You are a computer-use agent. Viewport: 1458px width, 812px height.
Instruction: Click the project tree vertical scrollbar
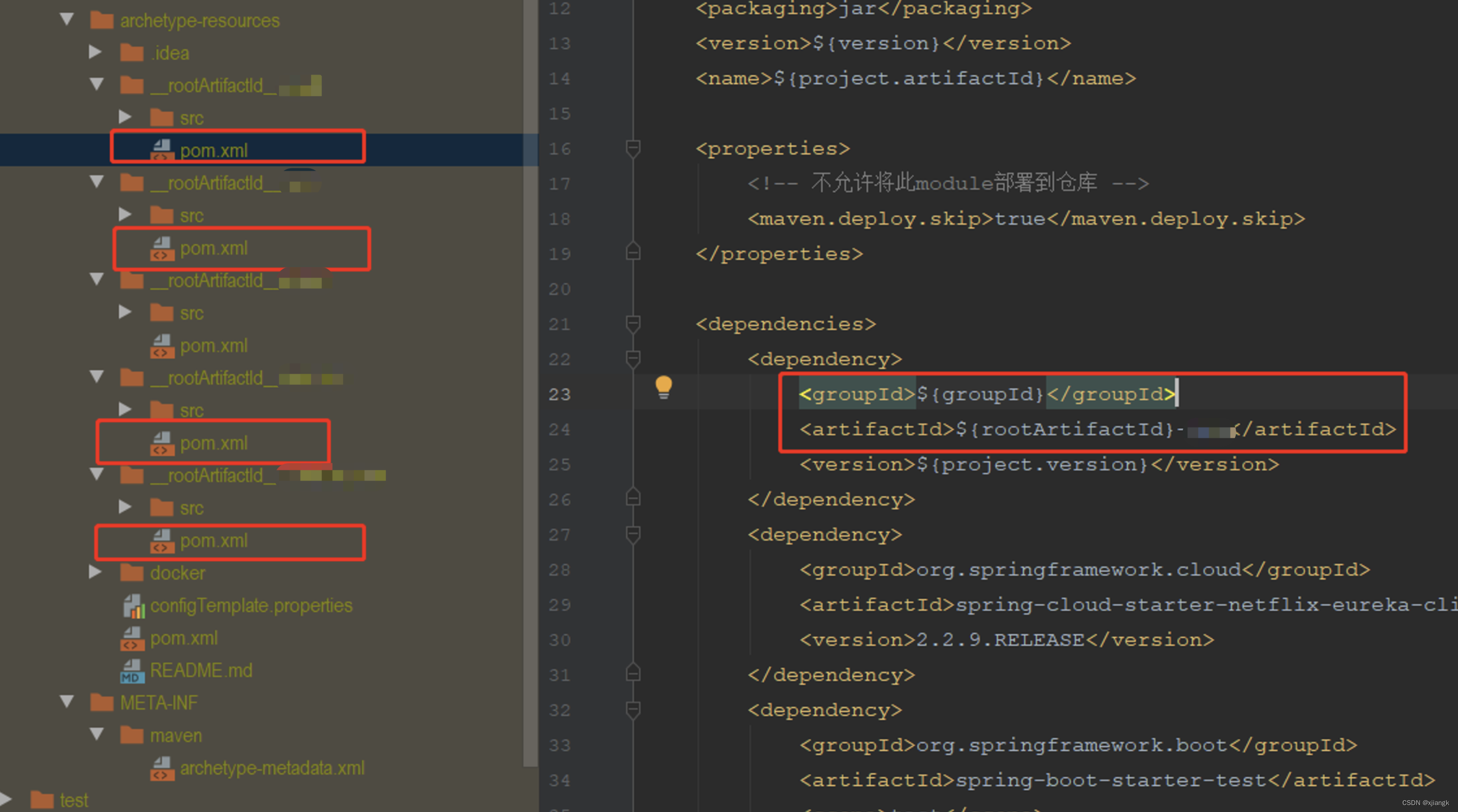(530, 383)
